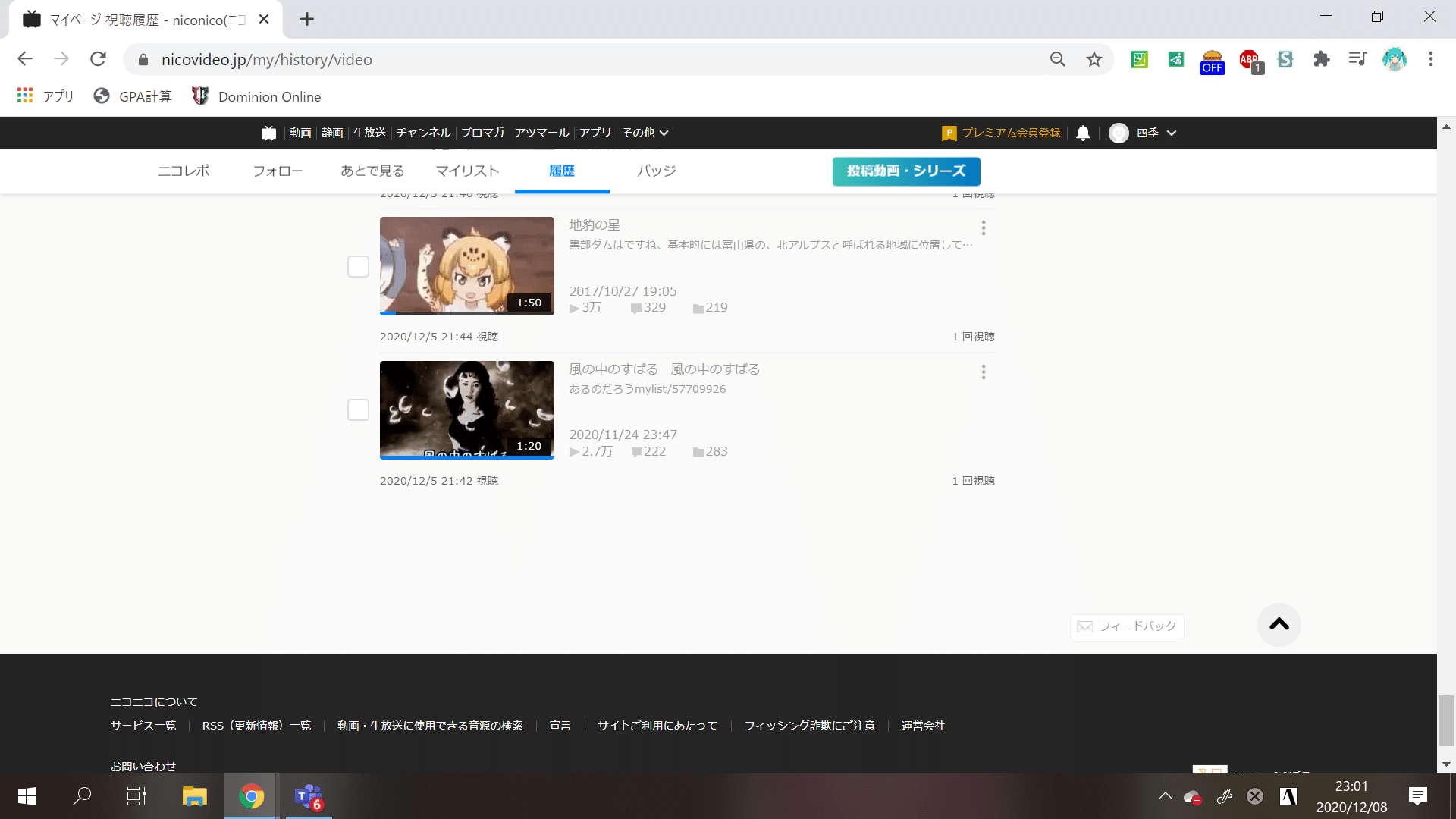1456x819 pixels.
Task: Click the scroll-to-top circular arrow button
Action: click(x=1279, y=624)
